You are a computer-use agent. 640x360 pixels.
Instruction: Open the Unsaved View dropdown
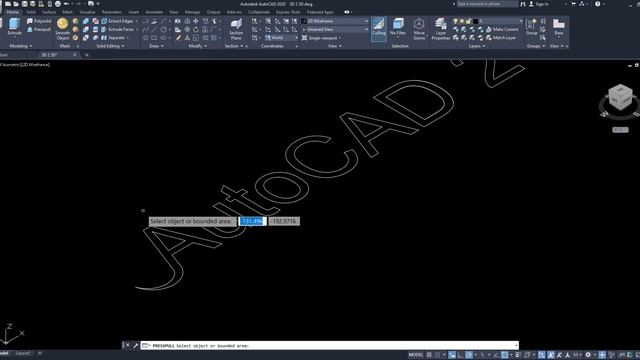click(x=335, y=29)
